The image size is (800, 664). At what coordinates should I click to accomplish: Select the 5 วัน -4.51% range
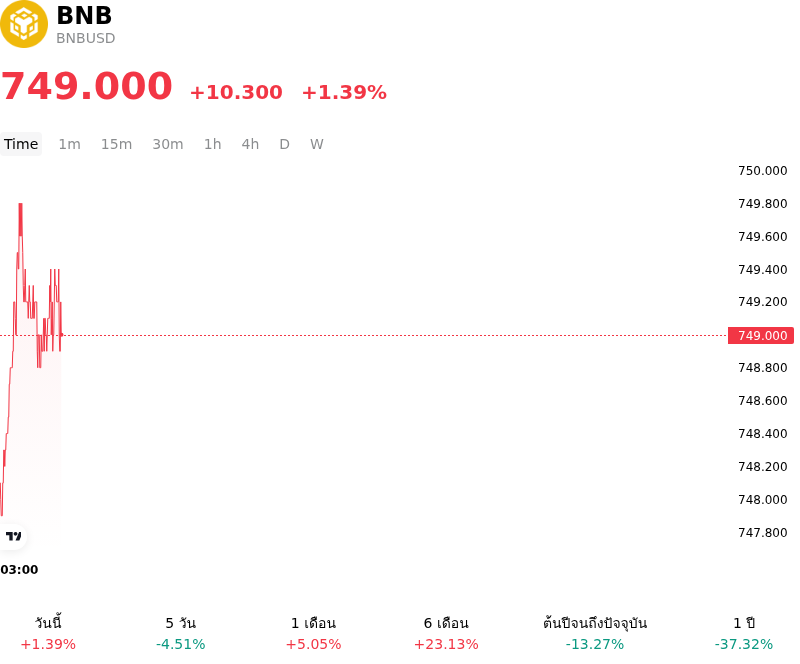point(181,633)
